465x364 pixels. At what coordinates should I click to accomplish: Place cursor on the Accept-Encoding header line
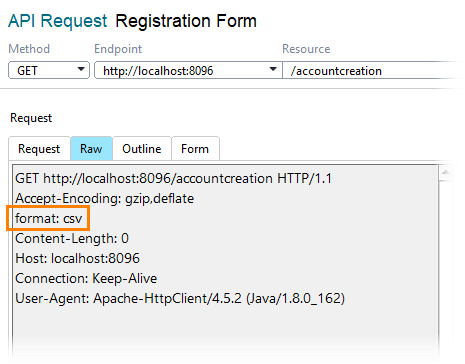point(104,199)
